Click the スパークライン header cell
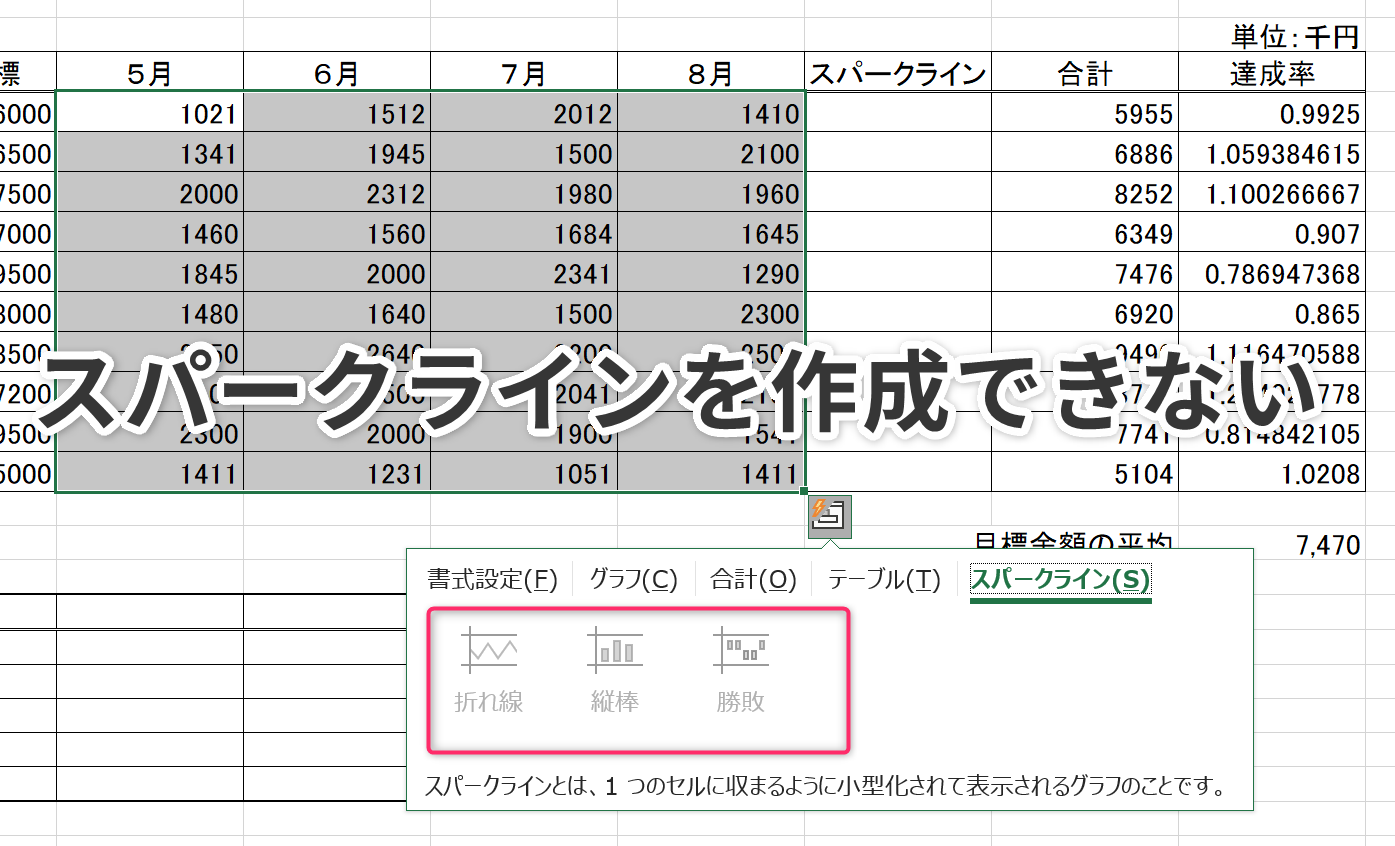1395x846 pixels. (x=898, y=72)
